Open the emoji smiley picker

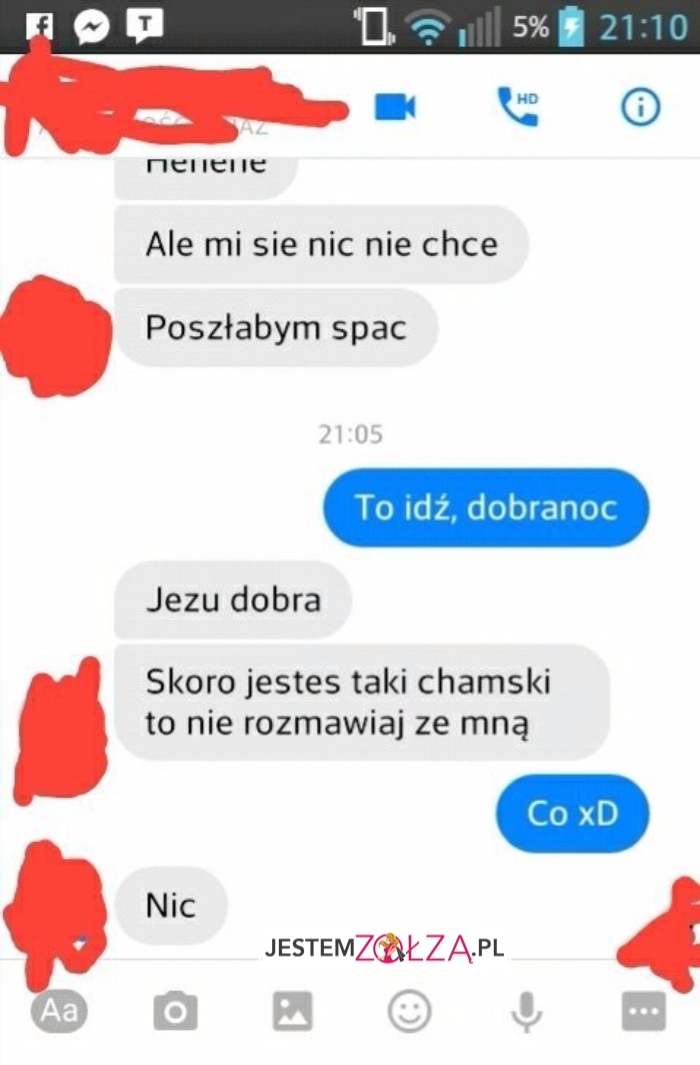point(409,1011)
